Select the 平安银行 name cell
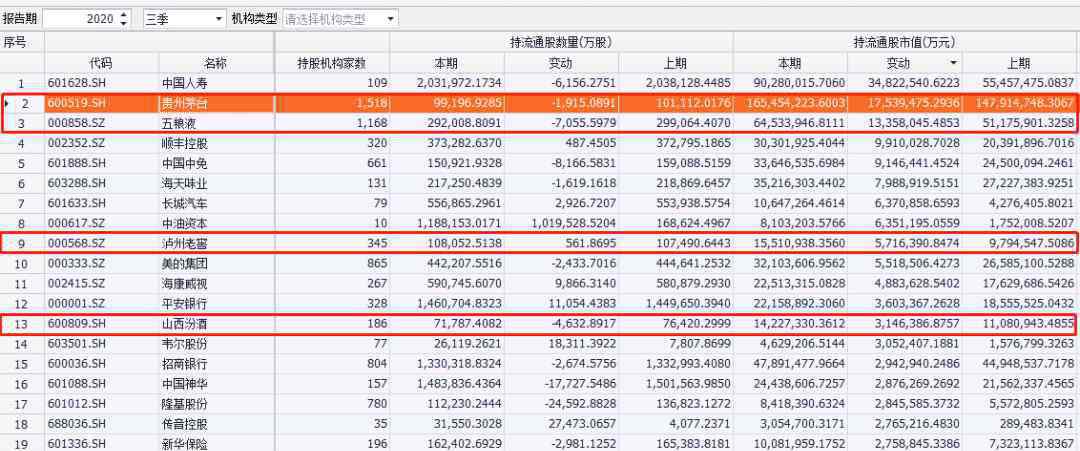 [x=216, y=304]
